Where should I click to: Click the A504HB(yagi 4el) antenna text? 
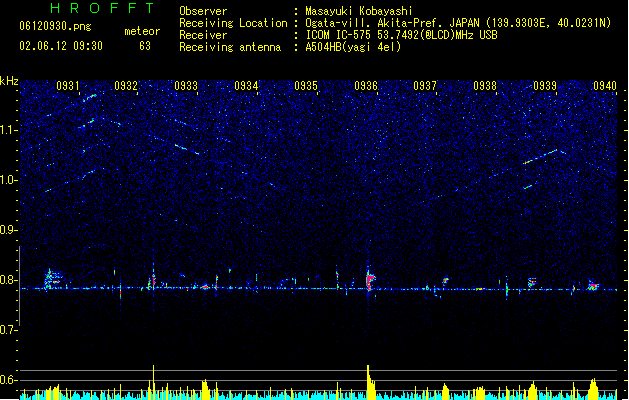[353, 47]
